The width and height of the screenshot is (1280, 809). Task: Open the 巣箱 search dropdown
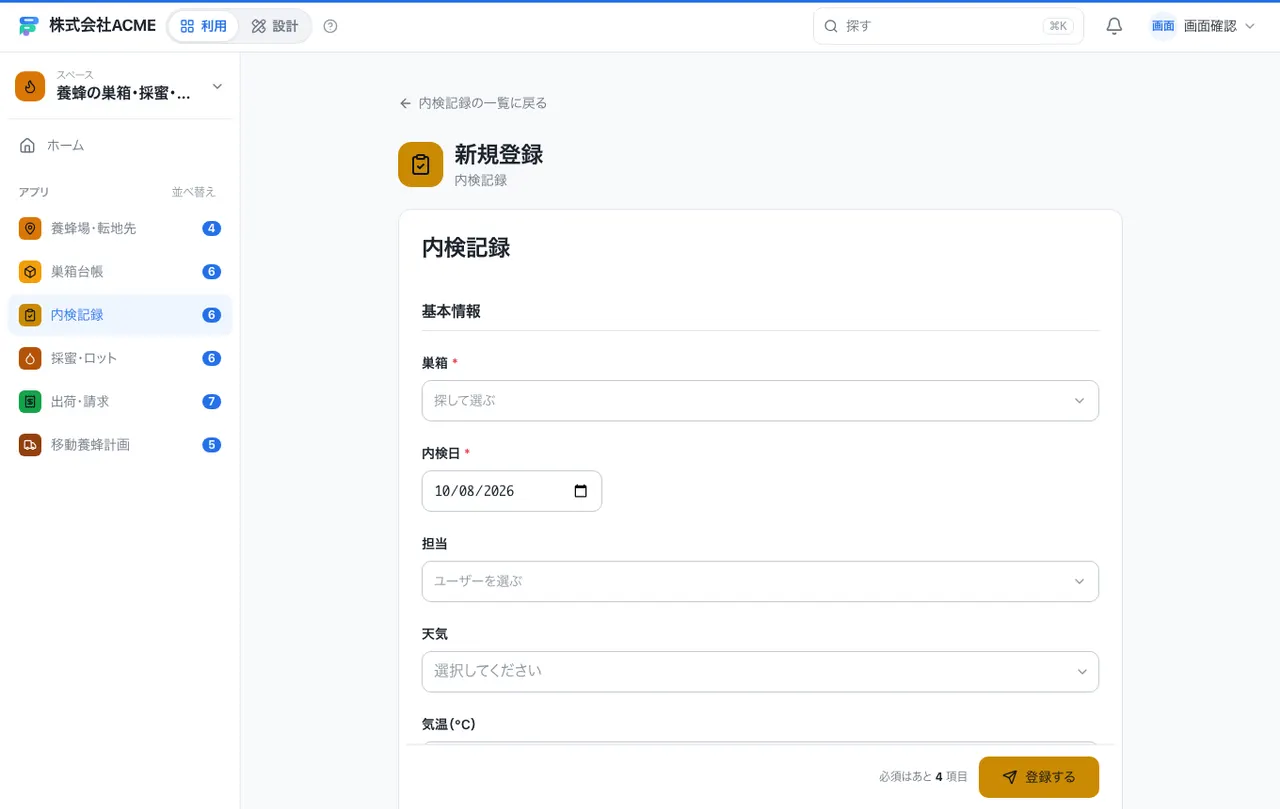point(760,400)
